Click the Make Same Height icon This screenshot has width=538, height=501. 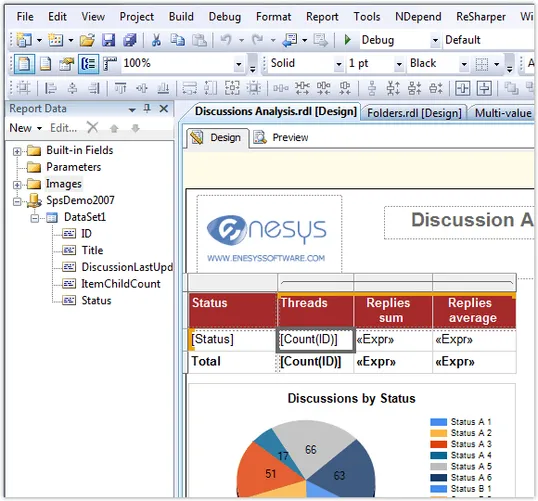210,89
